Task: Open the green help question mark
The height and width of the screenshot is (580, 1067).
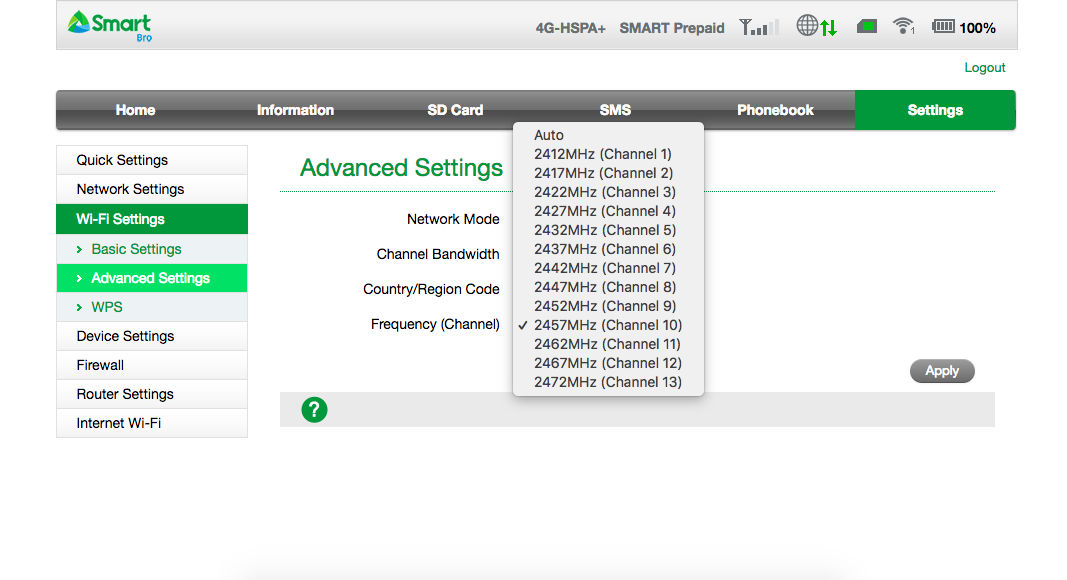Action: [x=314, y=410]
